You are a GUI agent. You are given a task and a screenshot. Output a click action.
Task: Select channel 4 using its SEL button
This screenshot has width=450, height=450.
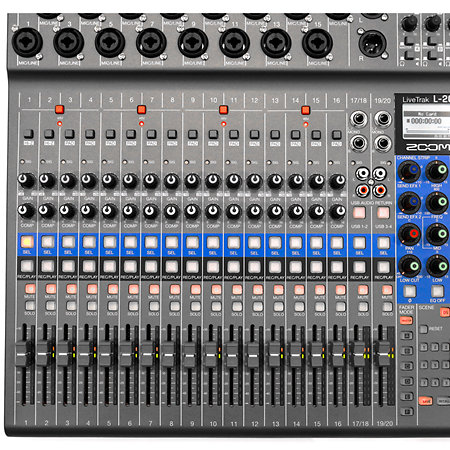[x=89, y=242]
